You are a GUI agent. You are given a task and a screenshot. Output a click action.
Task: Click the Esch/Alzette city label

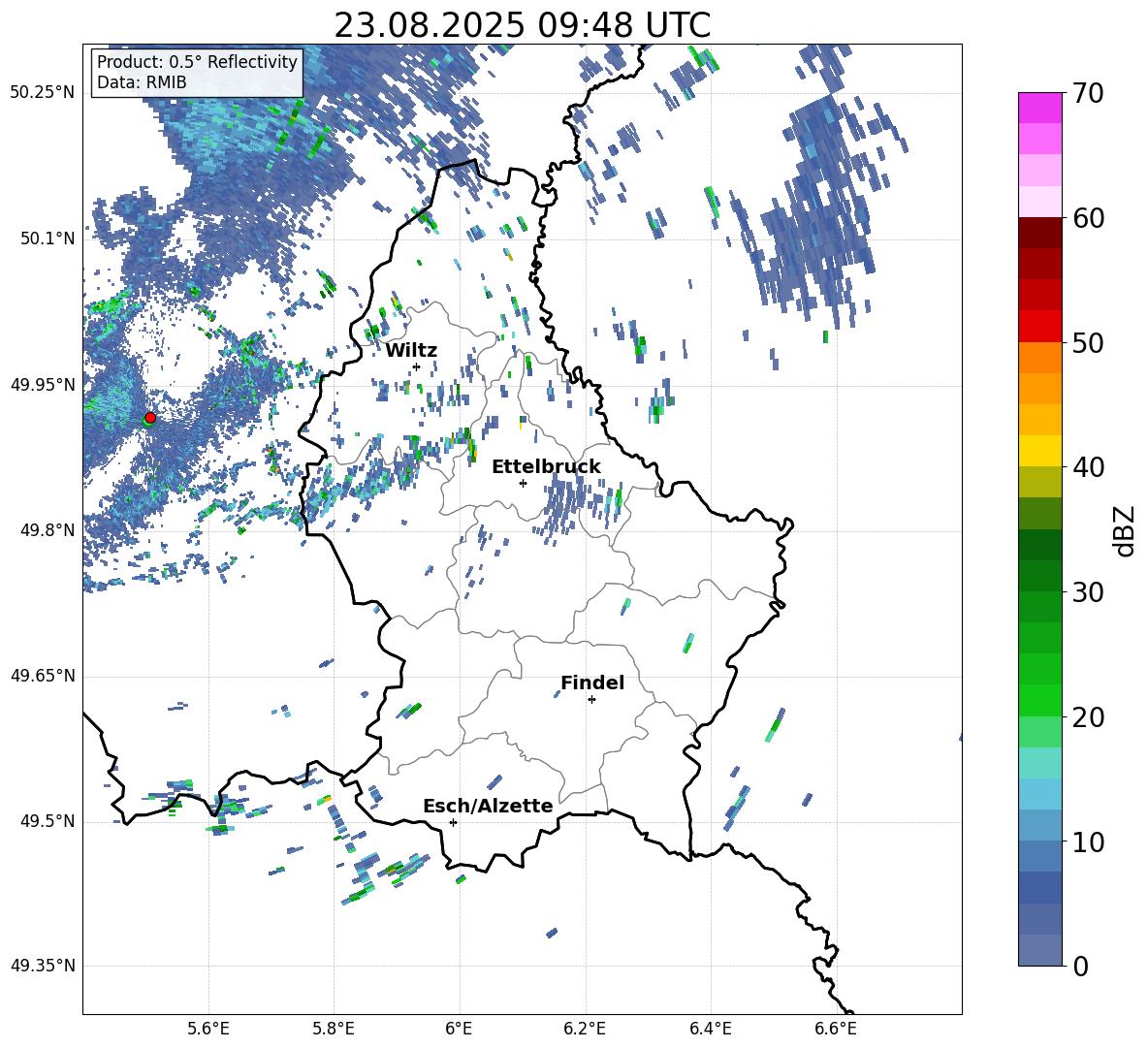(x=488, y=806)
